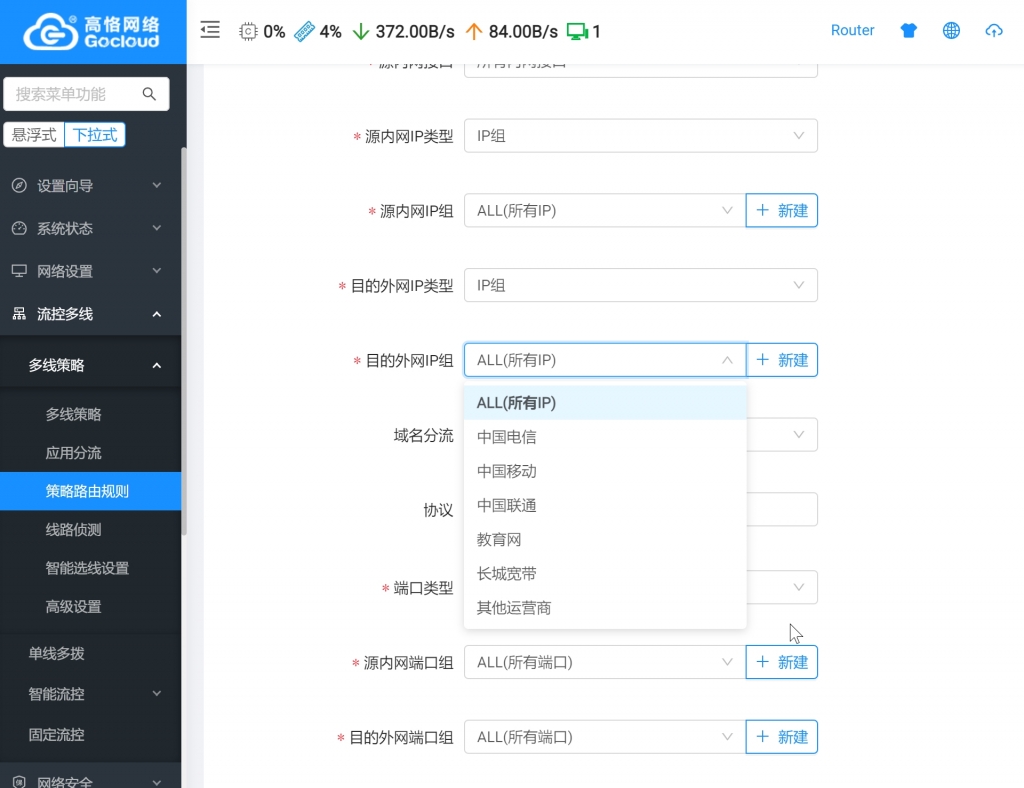The width and height of the screenshot is (1024, 788).
Task: Open the 域名分流 dropdown arrow
Action: click(x=798, y=435)
